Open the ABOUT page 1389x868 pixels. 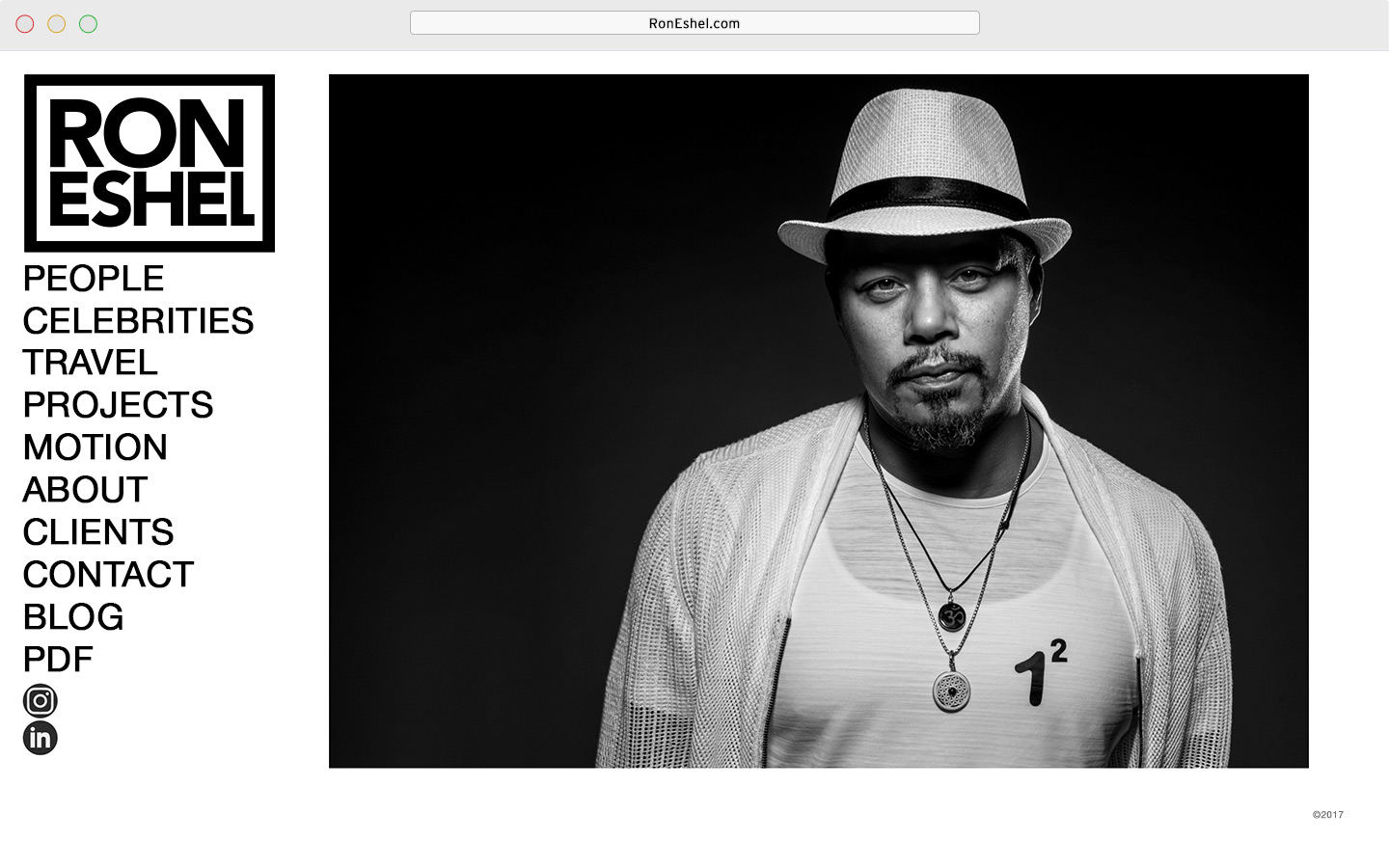tap(85, 490)
